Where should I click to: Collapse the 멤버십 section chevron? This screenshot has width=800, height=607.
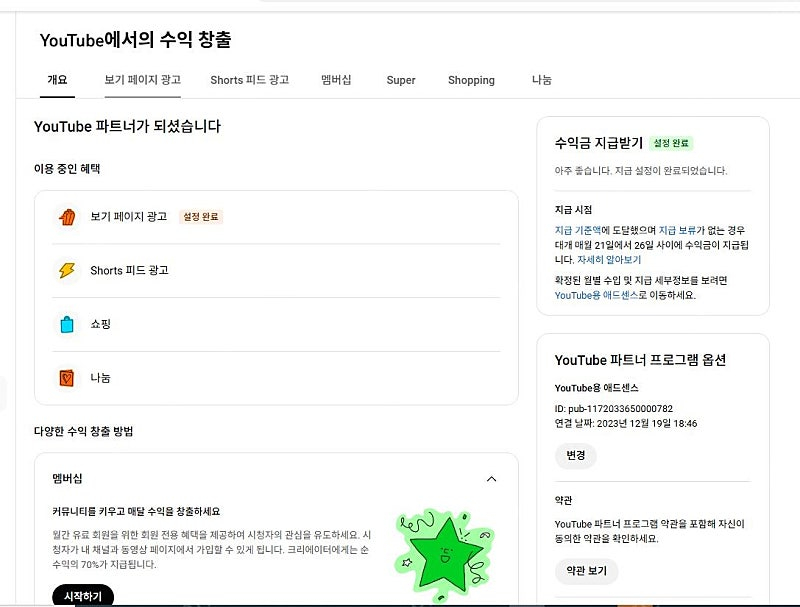491,479
